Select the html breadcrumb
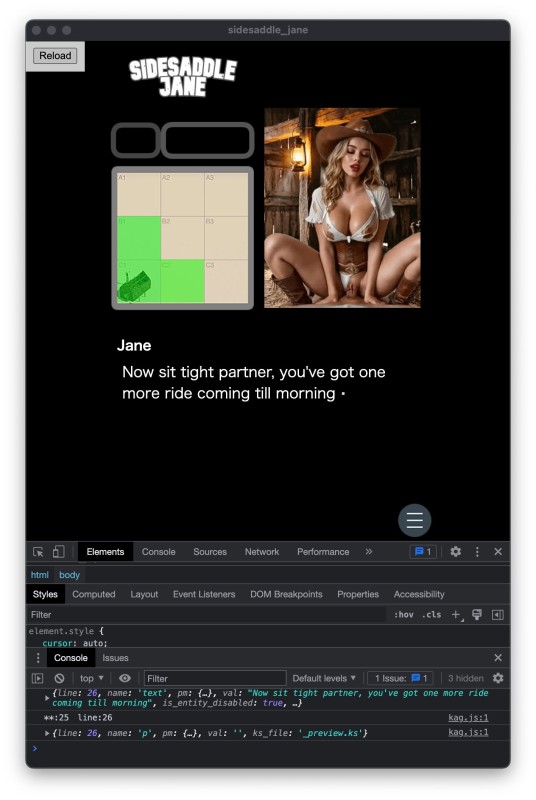The width and height of the screenshot is (536, 800). pos(40,575)
